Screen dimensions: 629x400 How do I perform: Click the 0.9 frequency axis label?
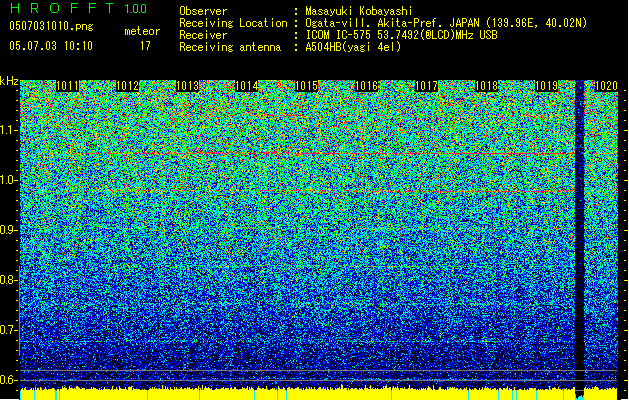click(8, 230)
